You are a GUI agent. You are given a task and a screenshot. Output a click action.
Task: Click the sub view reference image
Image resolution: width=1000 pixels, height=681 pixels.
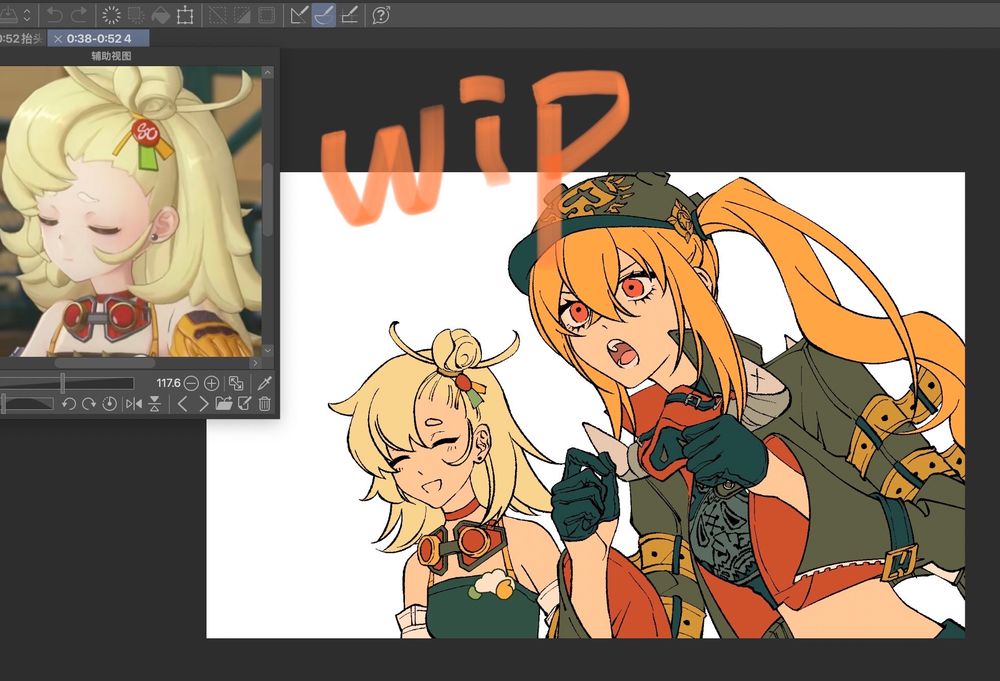click(x=131, y=212)
